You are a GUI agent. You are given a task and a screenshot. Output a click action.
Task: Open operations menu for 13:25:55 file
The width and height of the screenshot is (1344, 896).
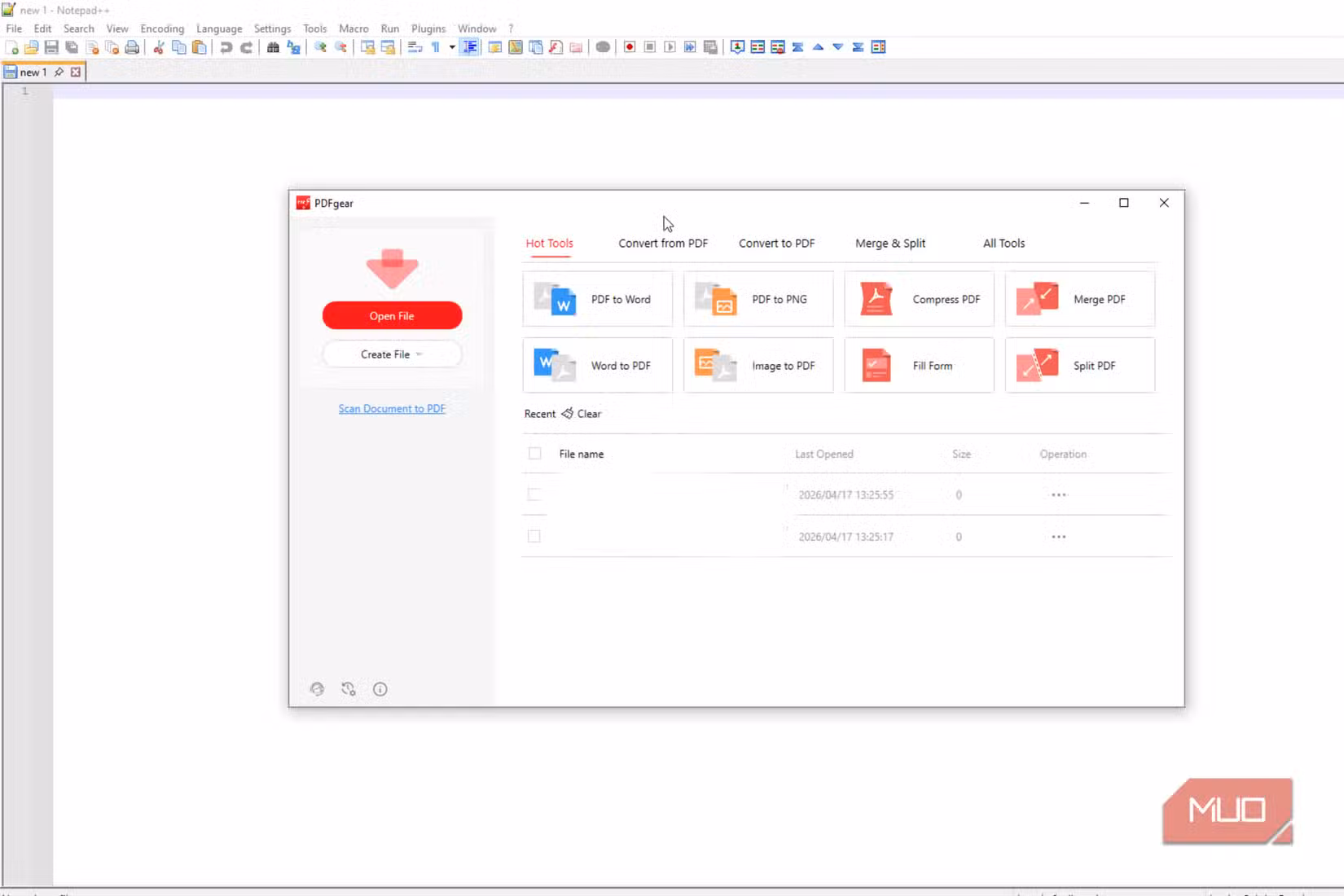coord(1059,494)
